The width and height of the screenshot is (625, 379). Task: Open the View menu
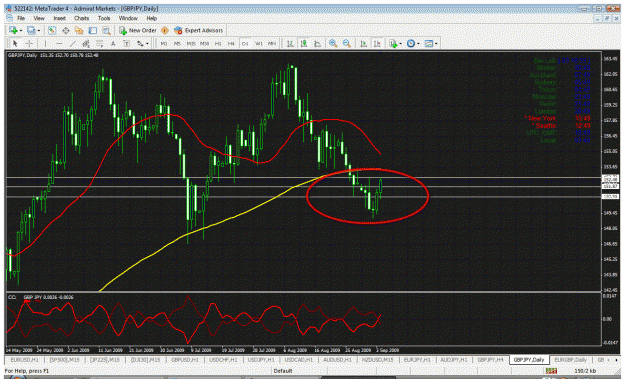tap(39, 18)
